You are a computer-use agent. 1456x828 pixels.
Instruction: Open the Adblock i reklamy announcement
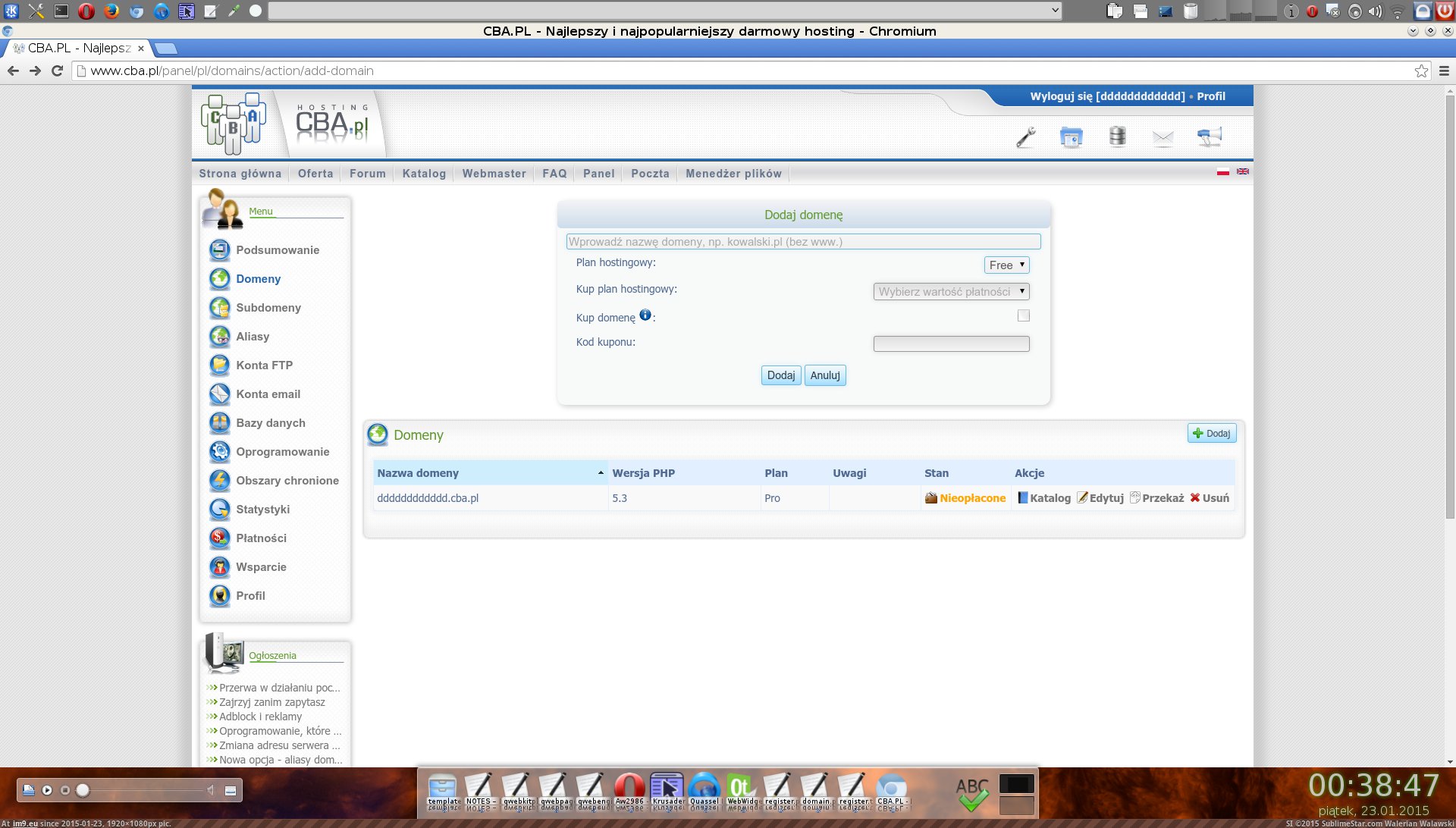tap(260, 717)
